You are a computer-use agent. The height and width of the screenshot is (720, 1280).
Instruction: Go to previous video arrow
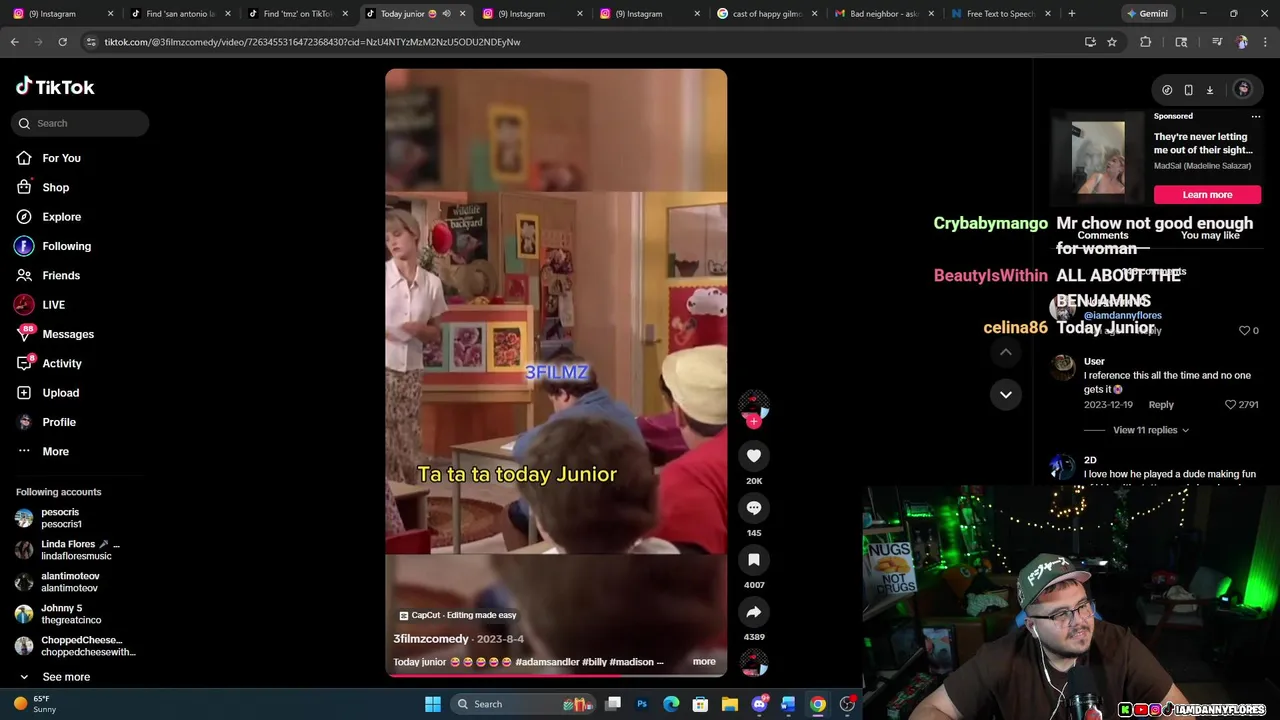pyautogui.click(x=1006, y=352)
